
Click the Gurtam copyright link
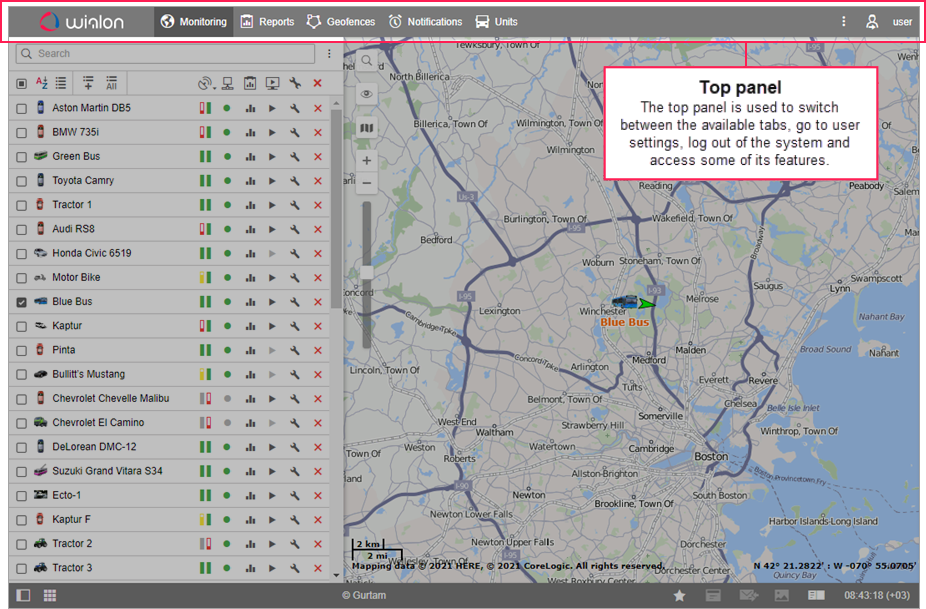point(364,595)
